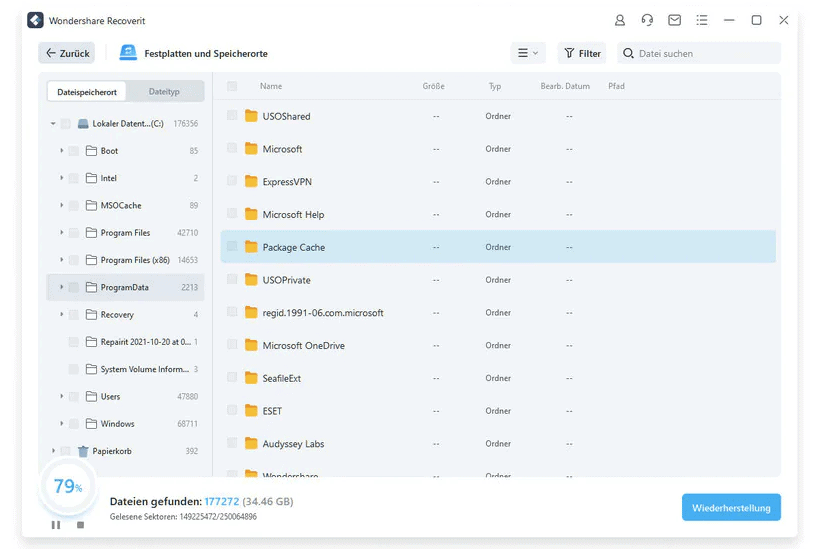The image size is (814, 556).
Task: Click the Papierkorb recycle bin icon
Action: (x=83, y=451)
